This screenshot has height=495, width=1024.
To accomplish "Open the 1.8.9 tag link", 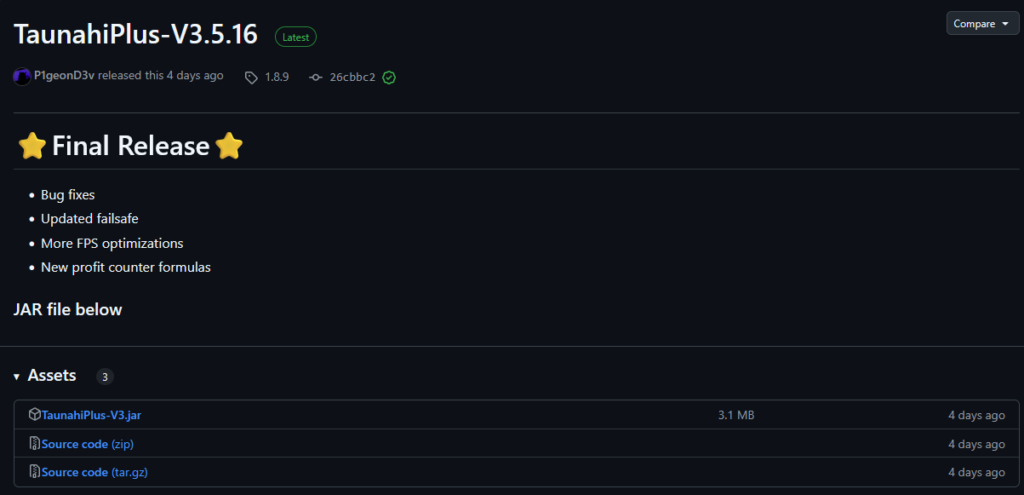I will 277,77.
